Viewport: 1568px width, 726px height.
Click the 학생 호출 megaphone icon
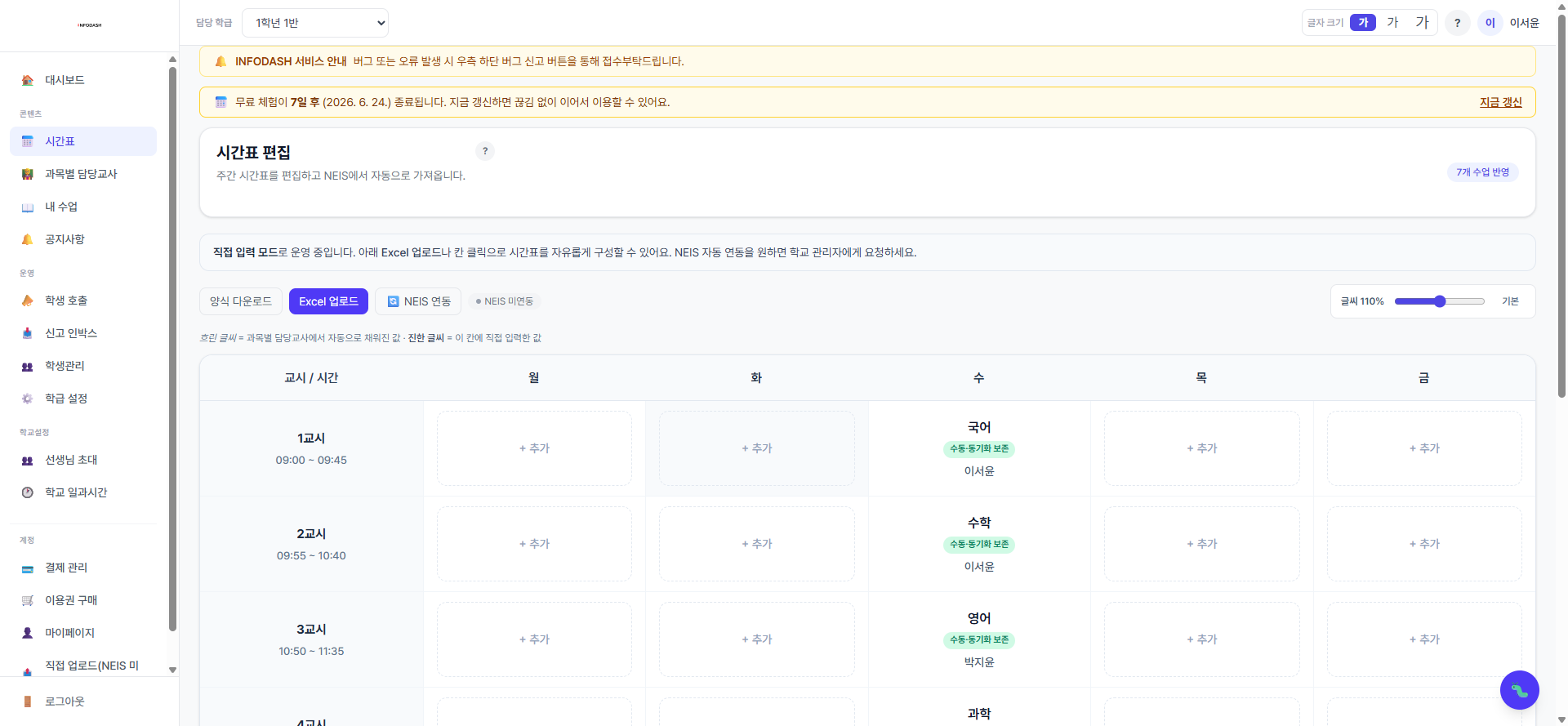[28, 301]
